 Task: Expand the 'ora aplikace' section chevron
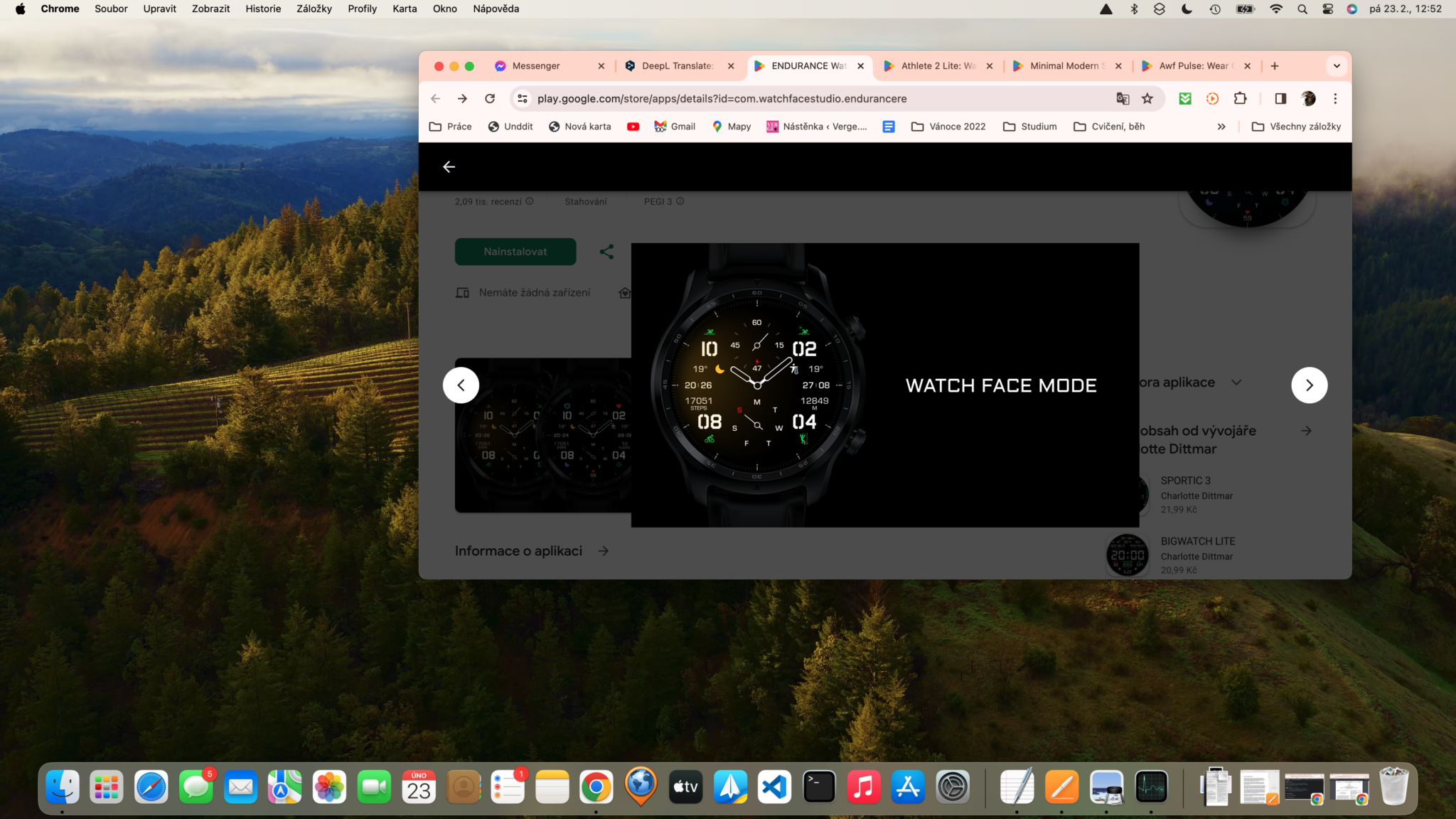tap(1236, 382)
